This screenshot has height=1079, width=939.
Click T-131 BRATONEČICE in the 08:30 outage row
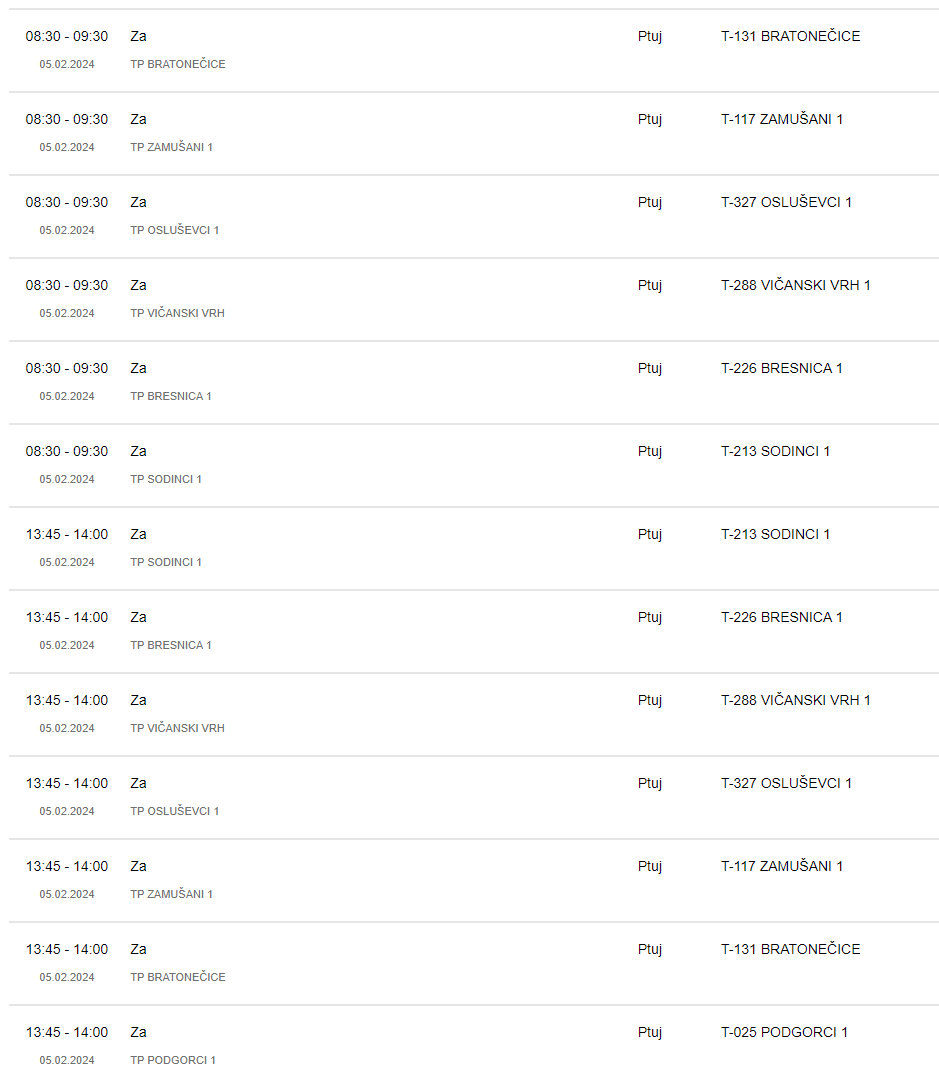[x=790, y=36]
